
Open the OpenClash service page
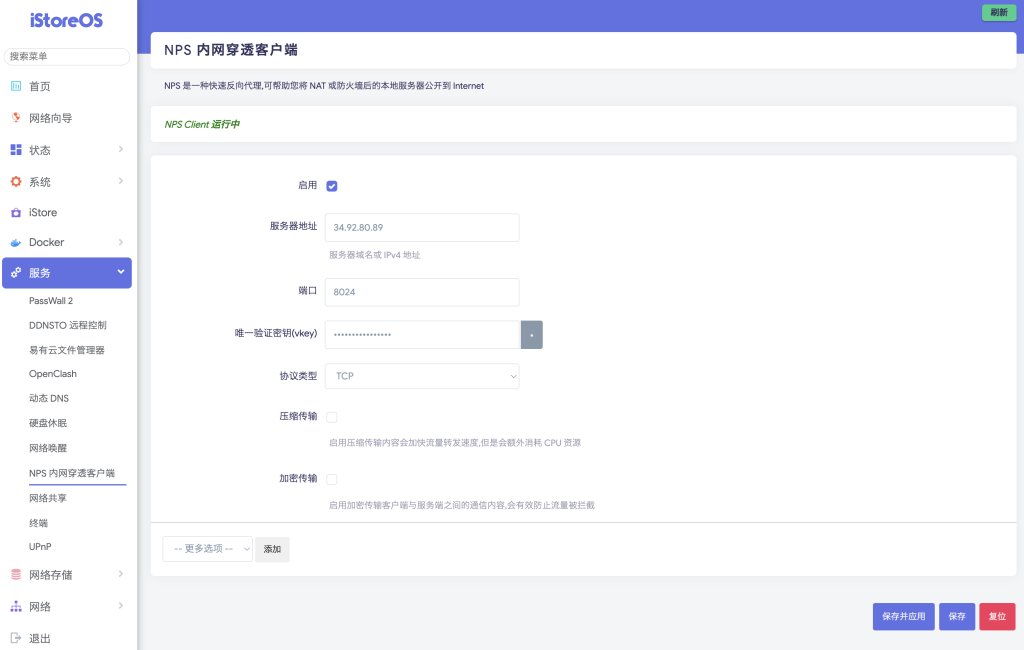[53, 374]
